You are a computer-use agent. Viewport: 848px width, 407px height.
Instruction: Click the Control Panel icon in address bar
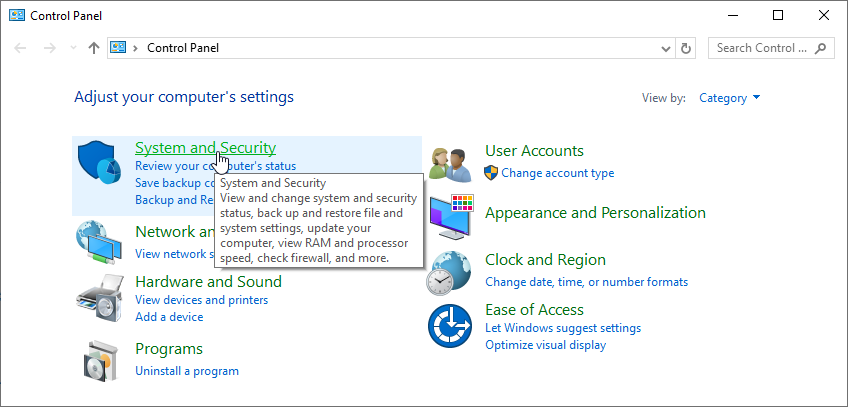pos(118,48)
